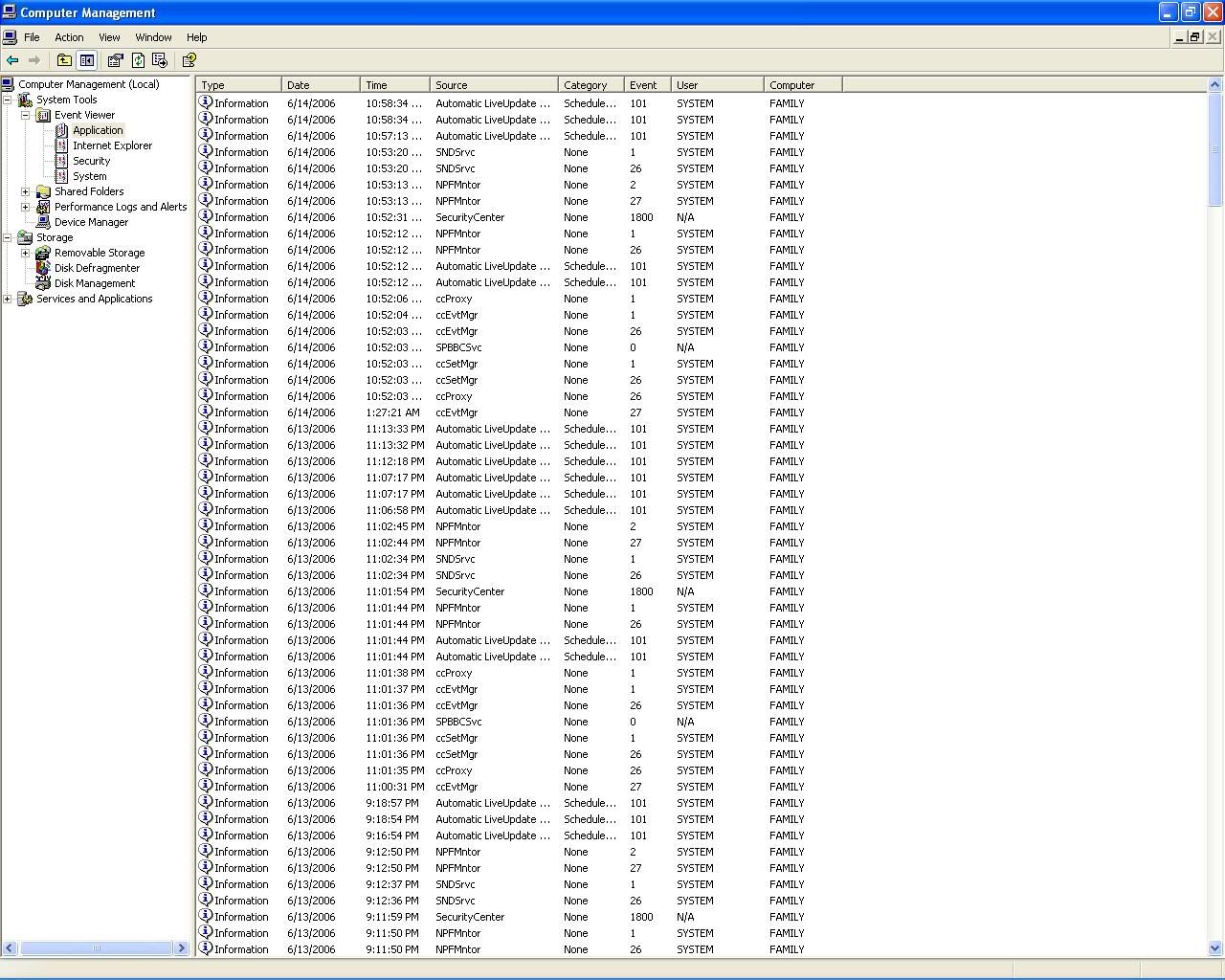The width and height of the screenshot is (1225, 980).
Task: Toggle the Show/Hide Console Tree button
Action: click(x=87, y=60)
